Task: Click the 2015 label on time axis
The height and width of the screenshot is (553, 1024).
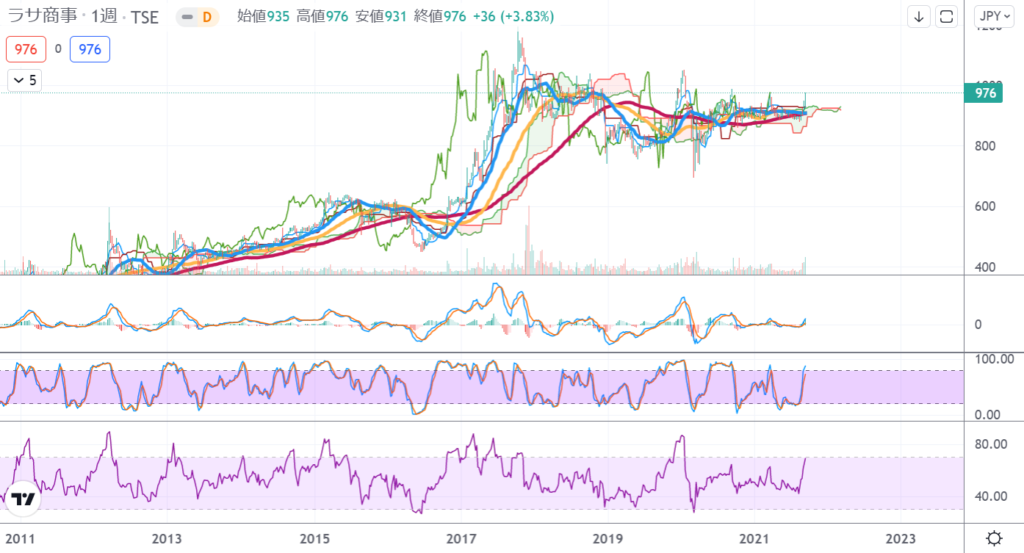Action: click(314, 539)
